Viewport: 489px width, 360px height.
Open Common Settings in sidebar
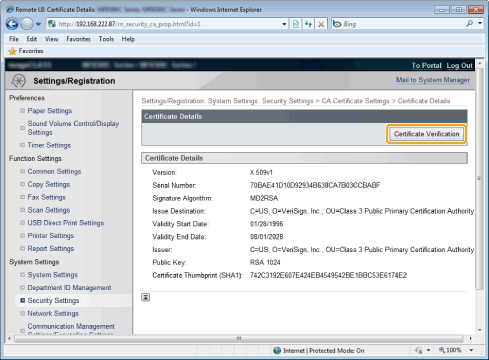54,171
